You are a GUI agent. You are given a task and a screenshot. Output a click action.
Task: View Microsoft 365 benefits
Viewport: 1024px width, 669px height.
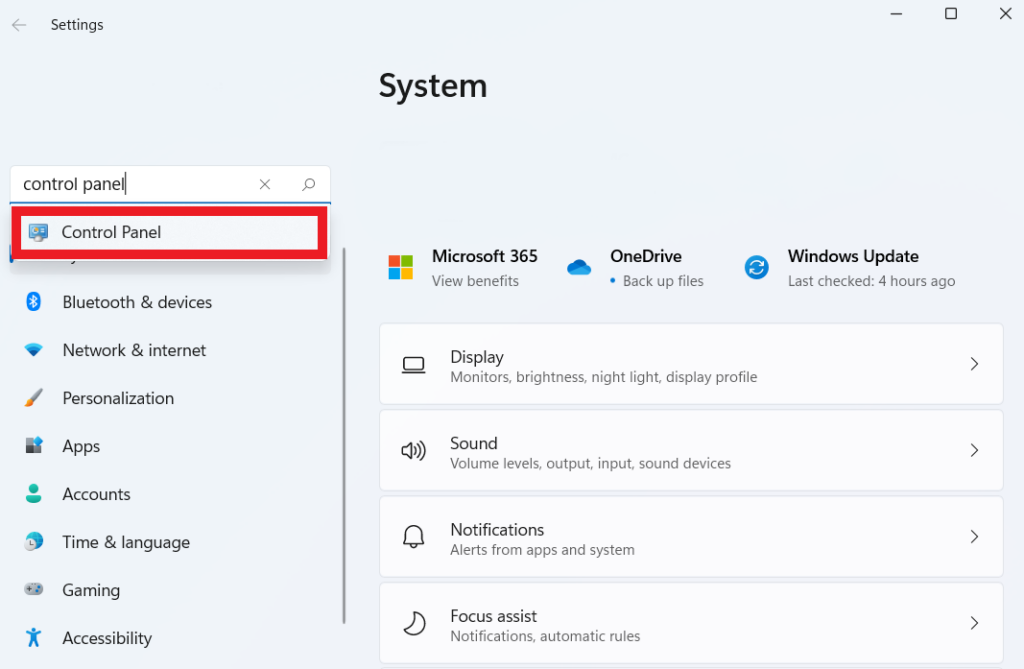click(x=475, y=281)
